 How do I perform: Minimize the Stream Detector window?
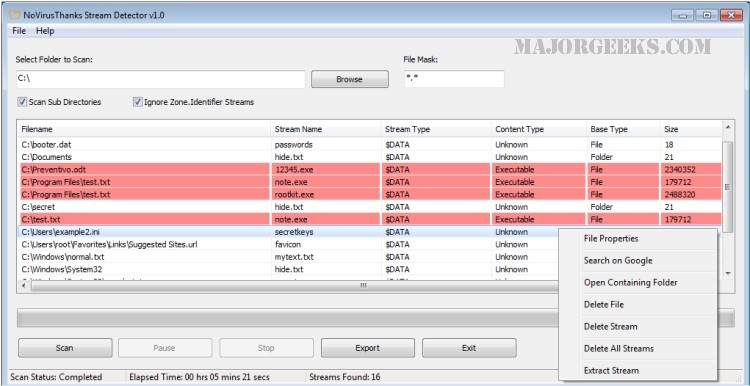pyautogui.click(x=683, y=15)
